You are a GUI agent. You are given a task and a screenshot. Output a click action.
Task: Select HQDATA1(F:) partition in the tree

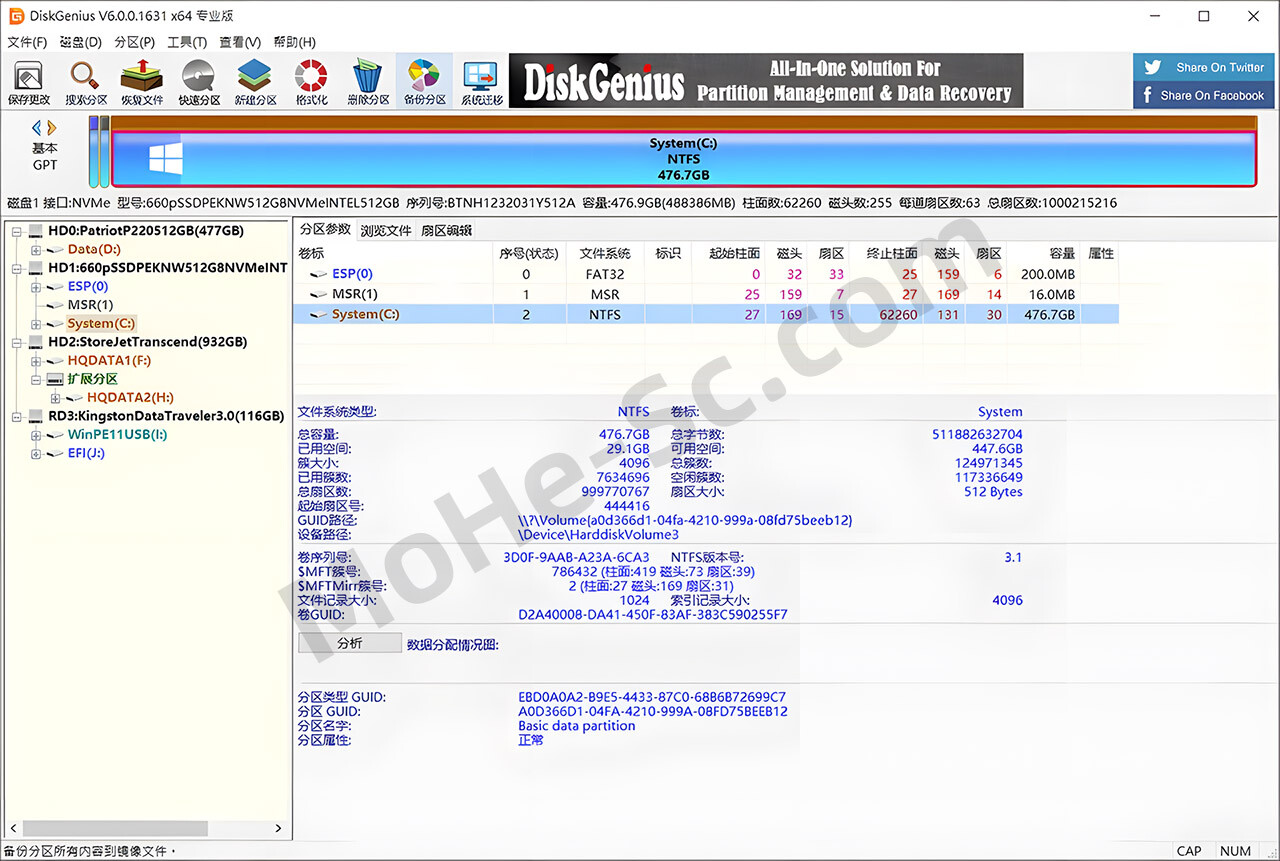(109, 361)
